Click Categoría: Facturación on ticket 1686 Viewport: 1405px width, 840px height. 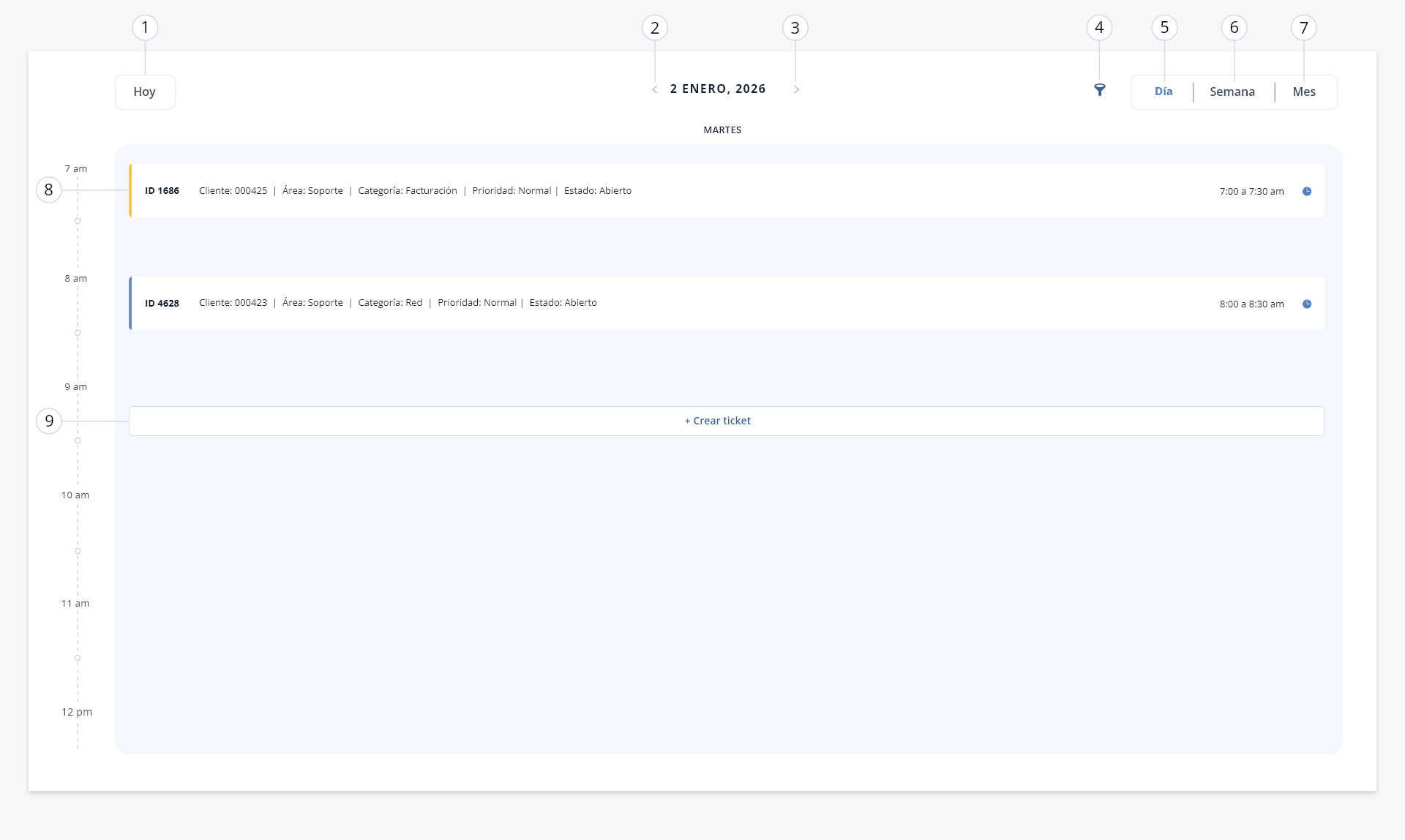click(x=408, y=190)
